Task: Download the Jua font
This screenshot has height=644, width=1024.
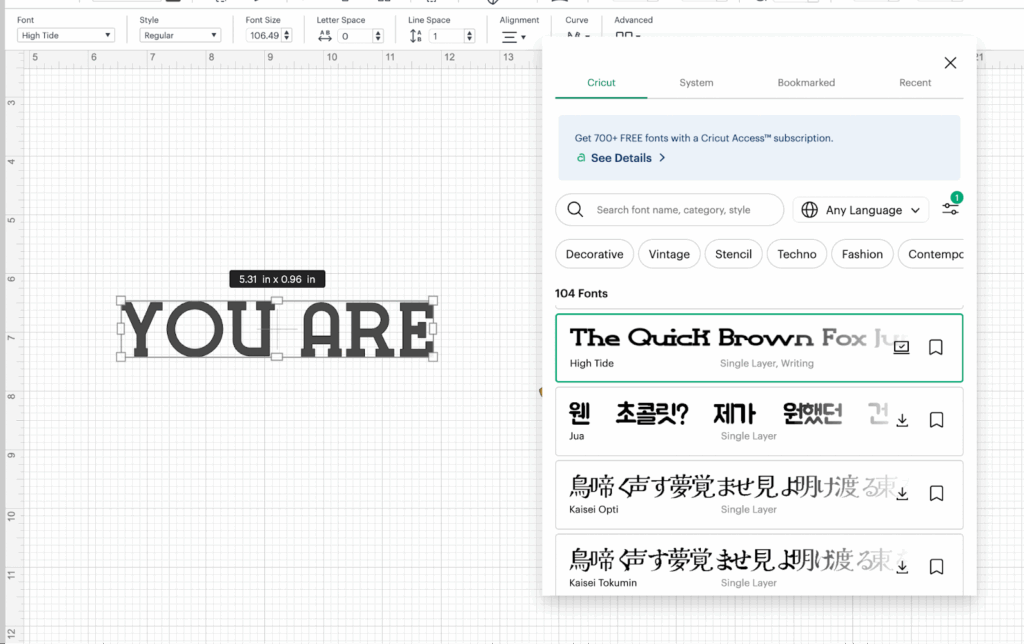Action: click(x=902, y=420)
